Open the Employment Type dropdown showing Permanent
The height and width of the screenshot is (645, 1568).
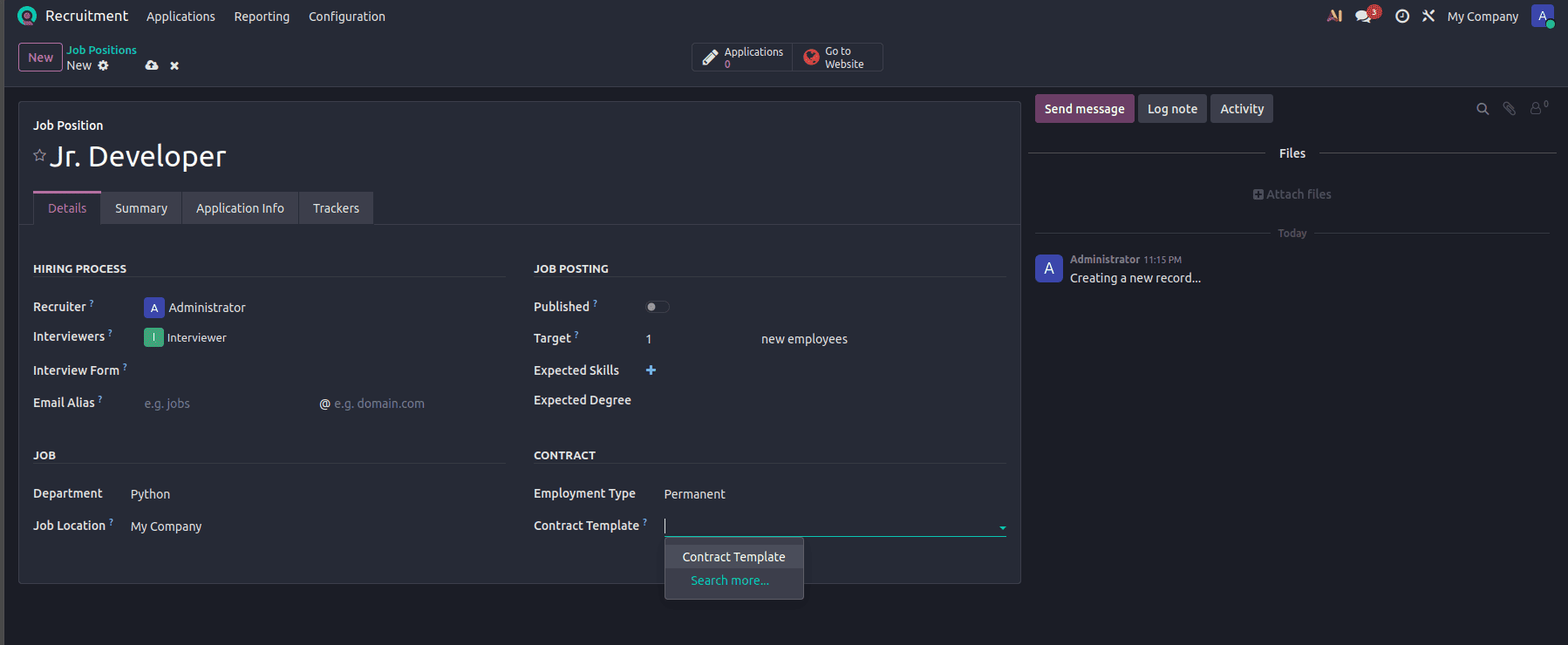click(x=835, y=494)
